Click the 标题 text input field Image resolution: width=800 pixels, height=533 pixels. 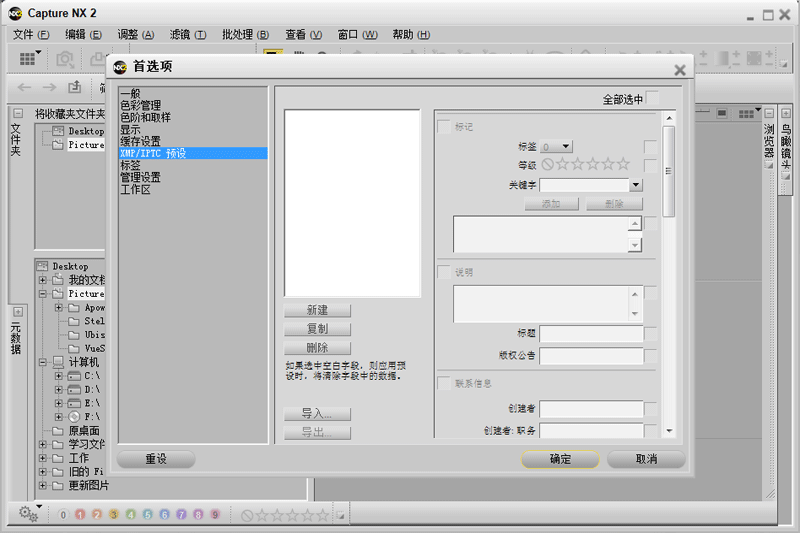tap(591, 334)
